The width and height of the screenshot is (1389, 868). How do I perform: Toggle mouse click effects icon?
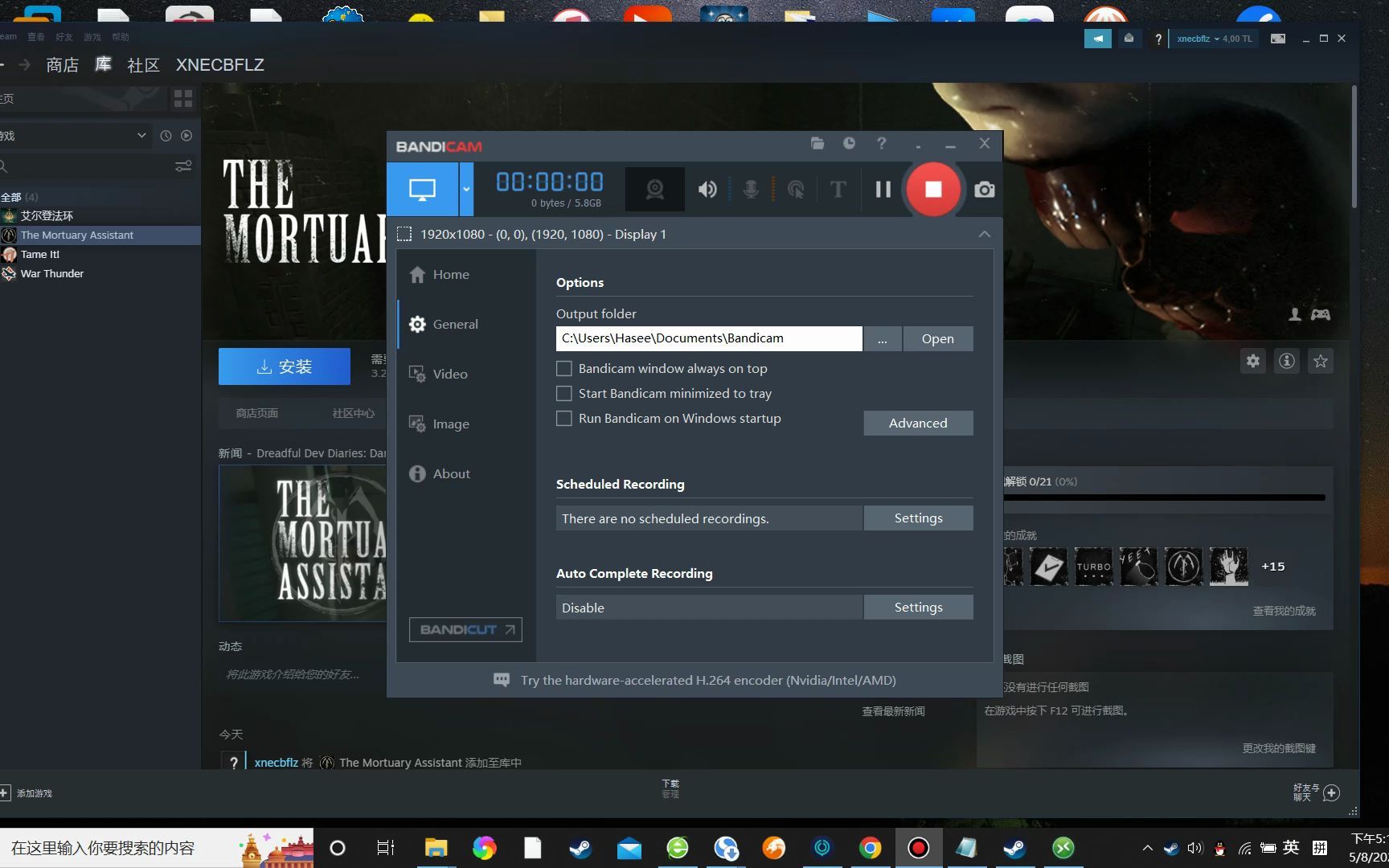pyautogui.click(x=796, y=190)
